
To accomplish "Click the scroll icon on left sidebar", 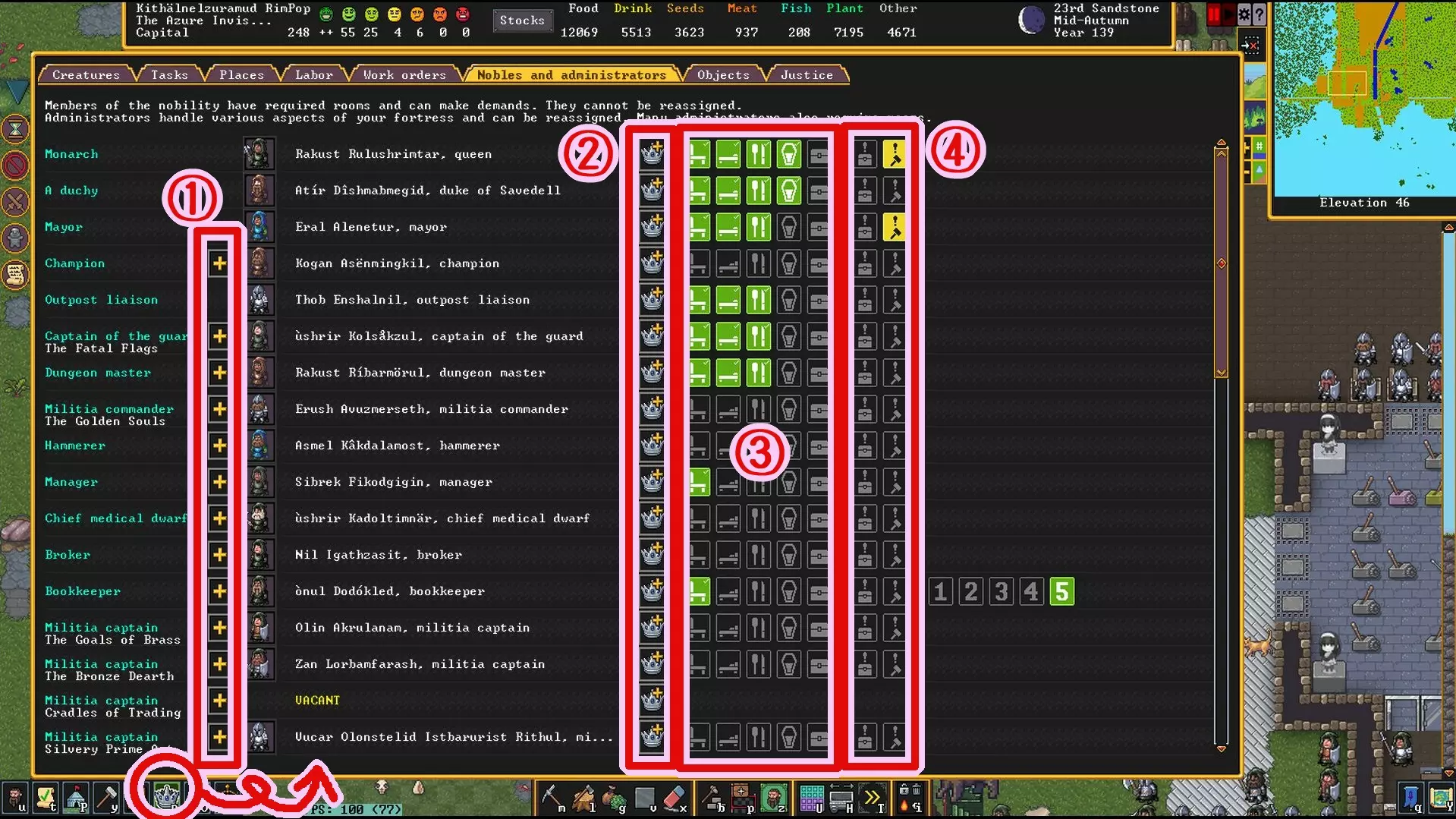I will [x=15, y=274].
